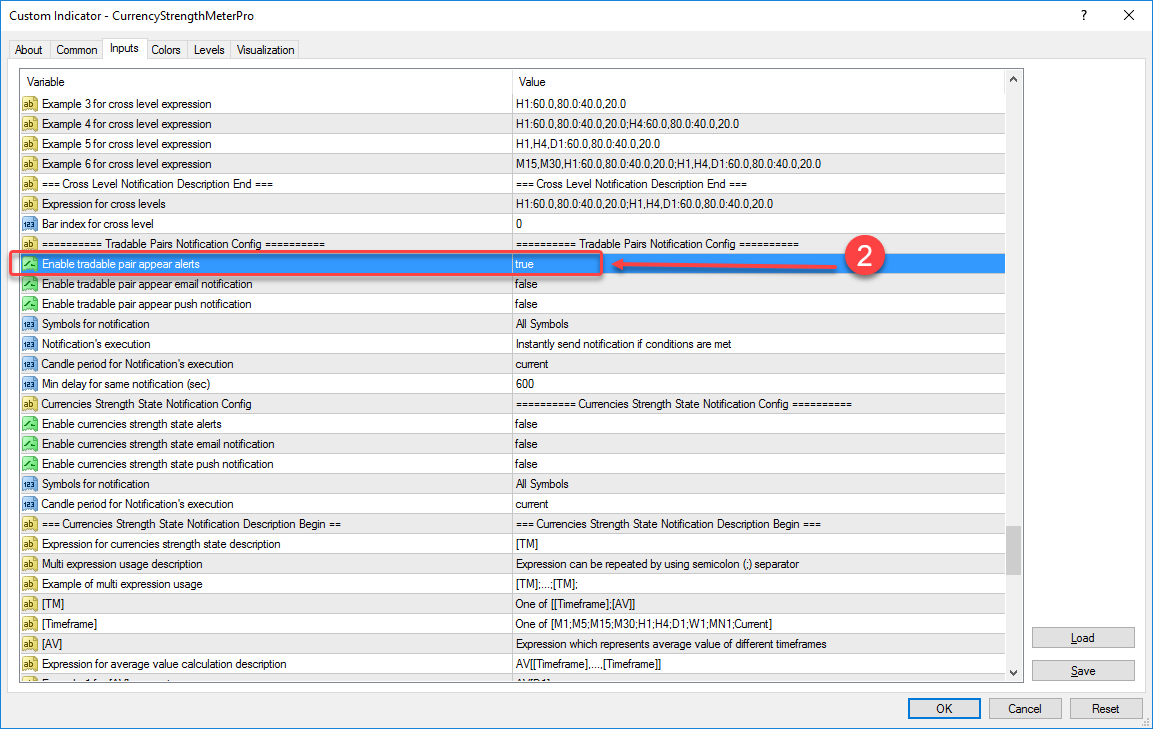Click string icon of Example 5 row

pos(29,143)
